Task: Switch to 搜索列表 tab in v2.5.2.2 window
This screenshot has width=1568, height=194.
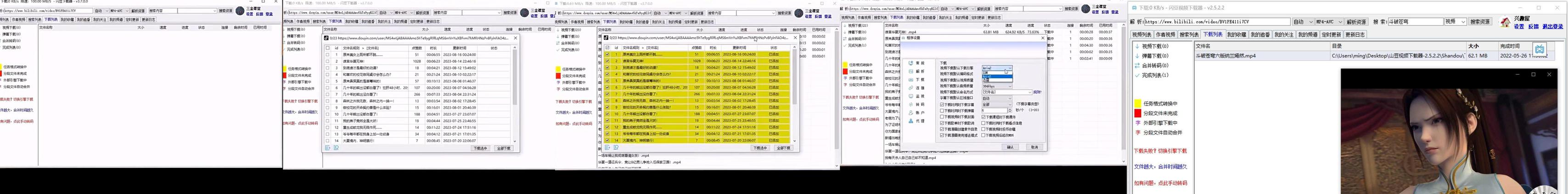Action: click(x=1189, y=34)
